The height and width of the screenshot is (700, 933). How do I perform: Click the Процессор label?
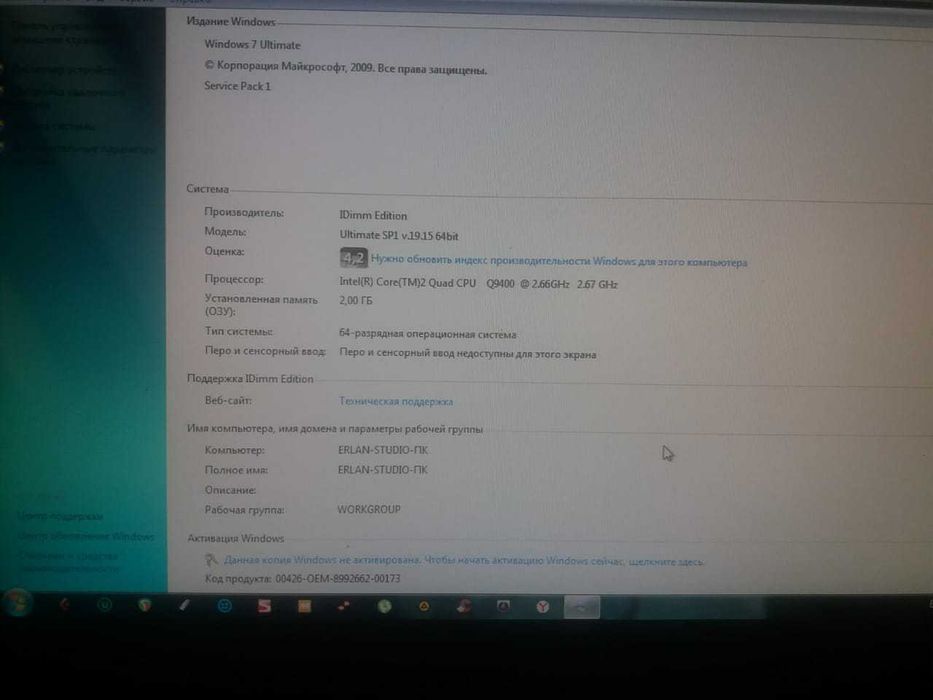[x=234, y=279]
